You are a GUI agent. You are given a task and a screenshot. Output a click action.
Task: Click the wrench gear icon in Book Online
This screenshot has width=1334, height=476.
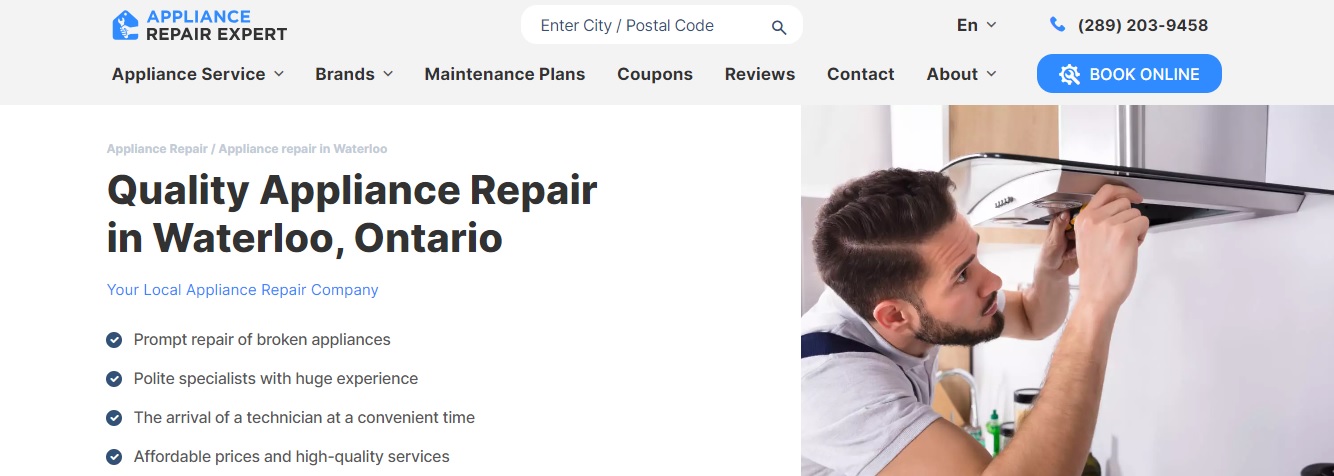(1069, 74)
